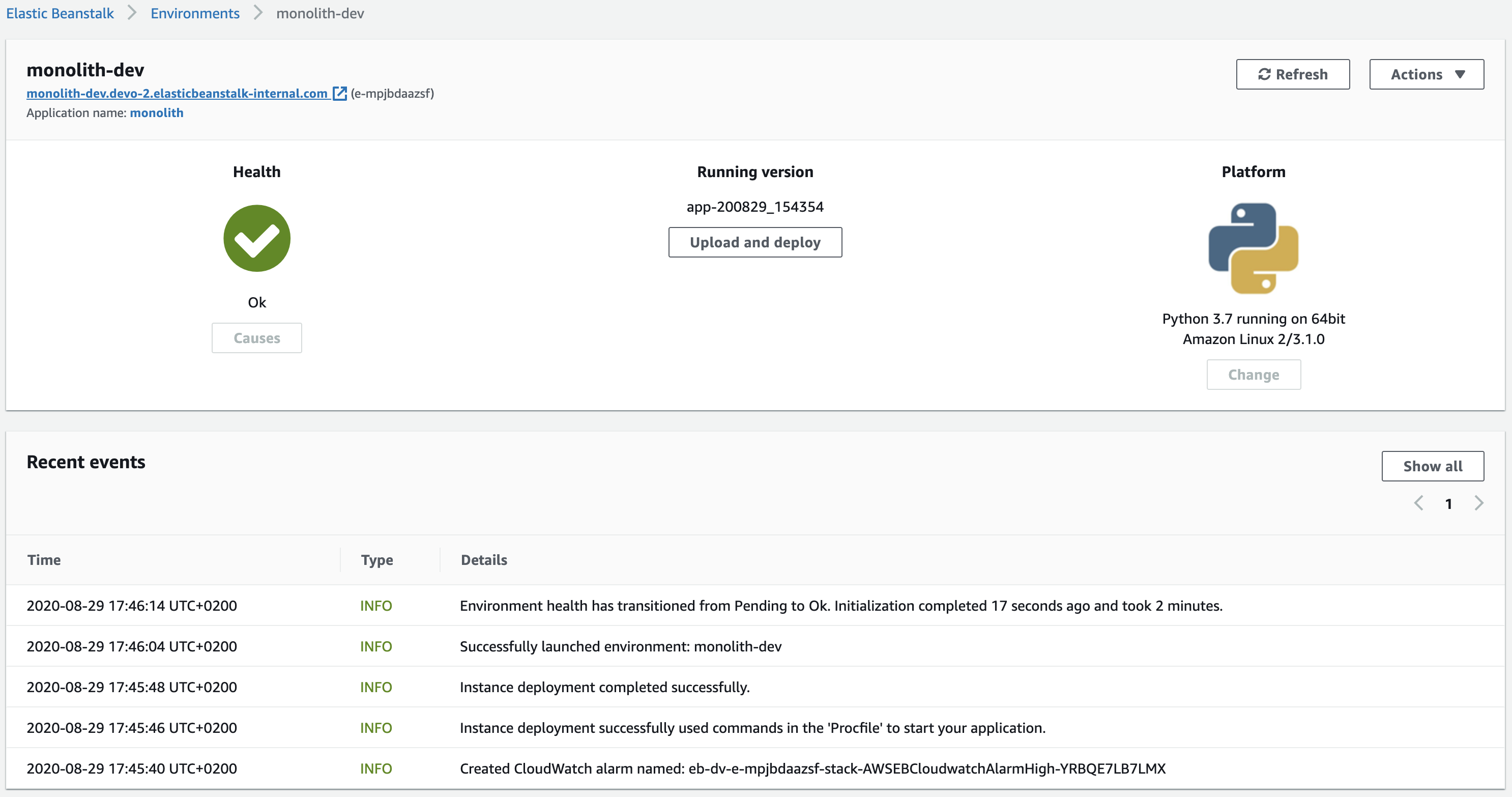The width and height of the screenshot is (1512, 797).
Task: Click the Change platform button
Action: tap(1253, 375)
